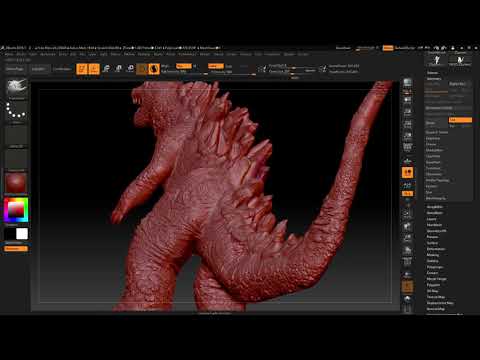Toggle Perspective view icon

point(407,147)
